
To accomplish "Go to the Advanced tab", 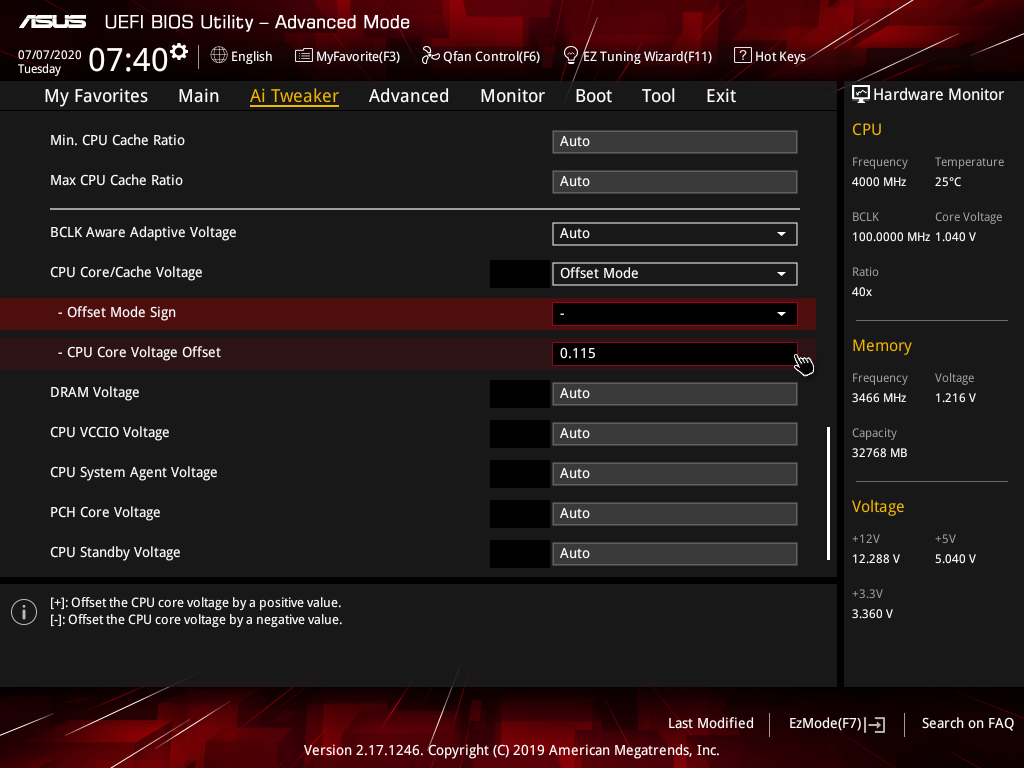I will (409, 96).
